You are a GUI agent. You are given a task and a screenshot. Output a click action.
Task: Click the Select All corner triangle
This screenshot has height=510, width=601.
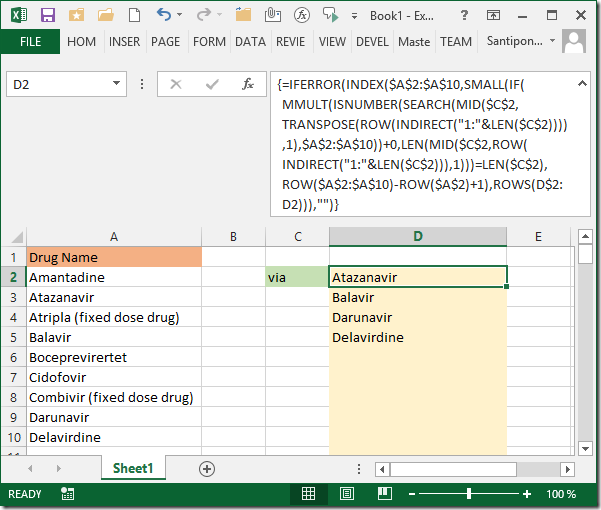click(x=16, y=236)
